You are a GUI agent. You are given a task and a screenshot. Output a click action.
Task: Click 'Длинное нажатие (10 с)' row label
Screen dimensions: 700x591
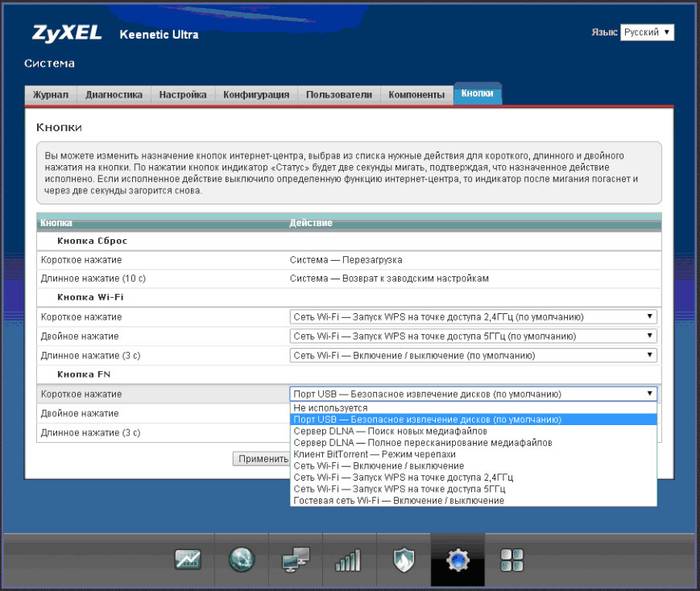coord(93,279)
